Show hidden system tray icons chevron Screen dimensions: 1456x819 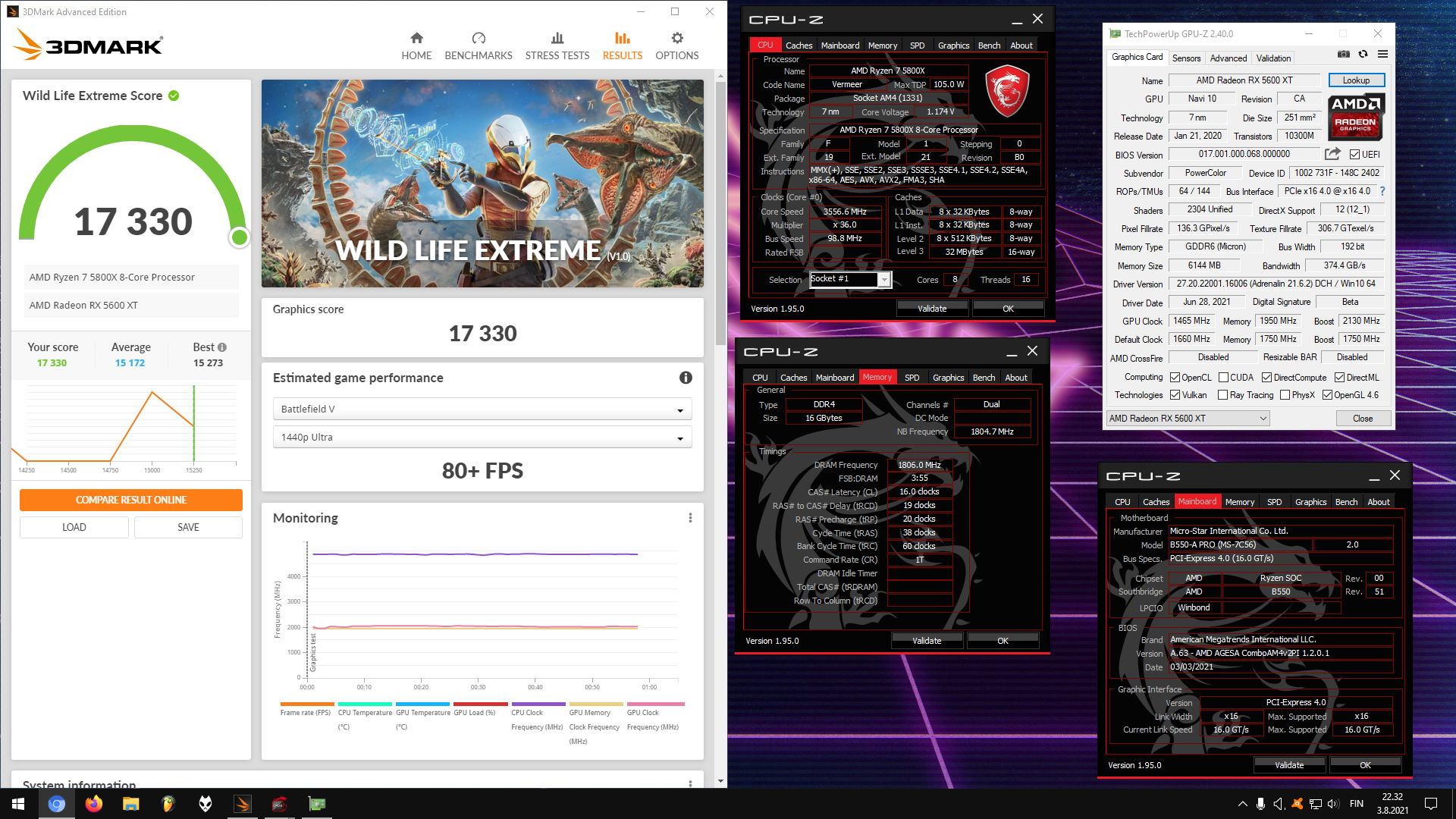click(x=1242, y=804)
